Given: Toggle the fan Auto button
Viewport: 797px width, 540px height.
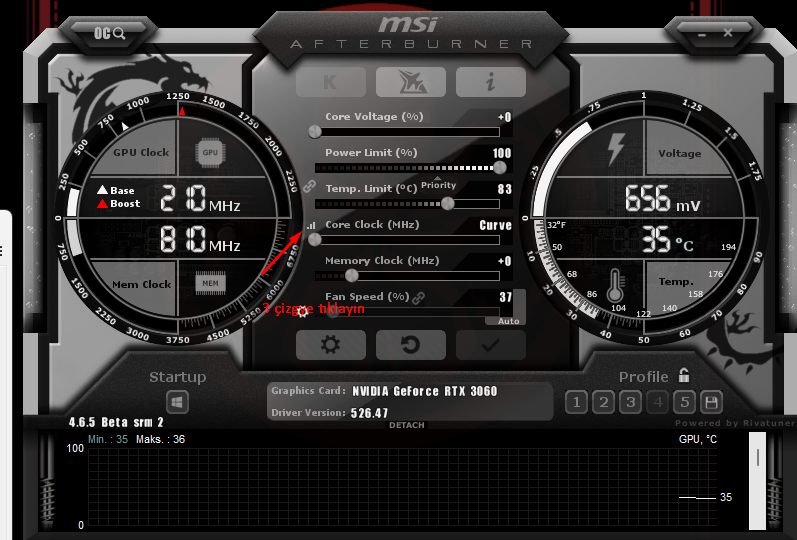Looking at the screenshot, I should 508,321.
